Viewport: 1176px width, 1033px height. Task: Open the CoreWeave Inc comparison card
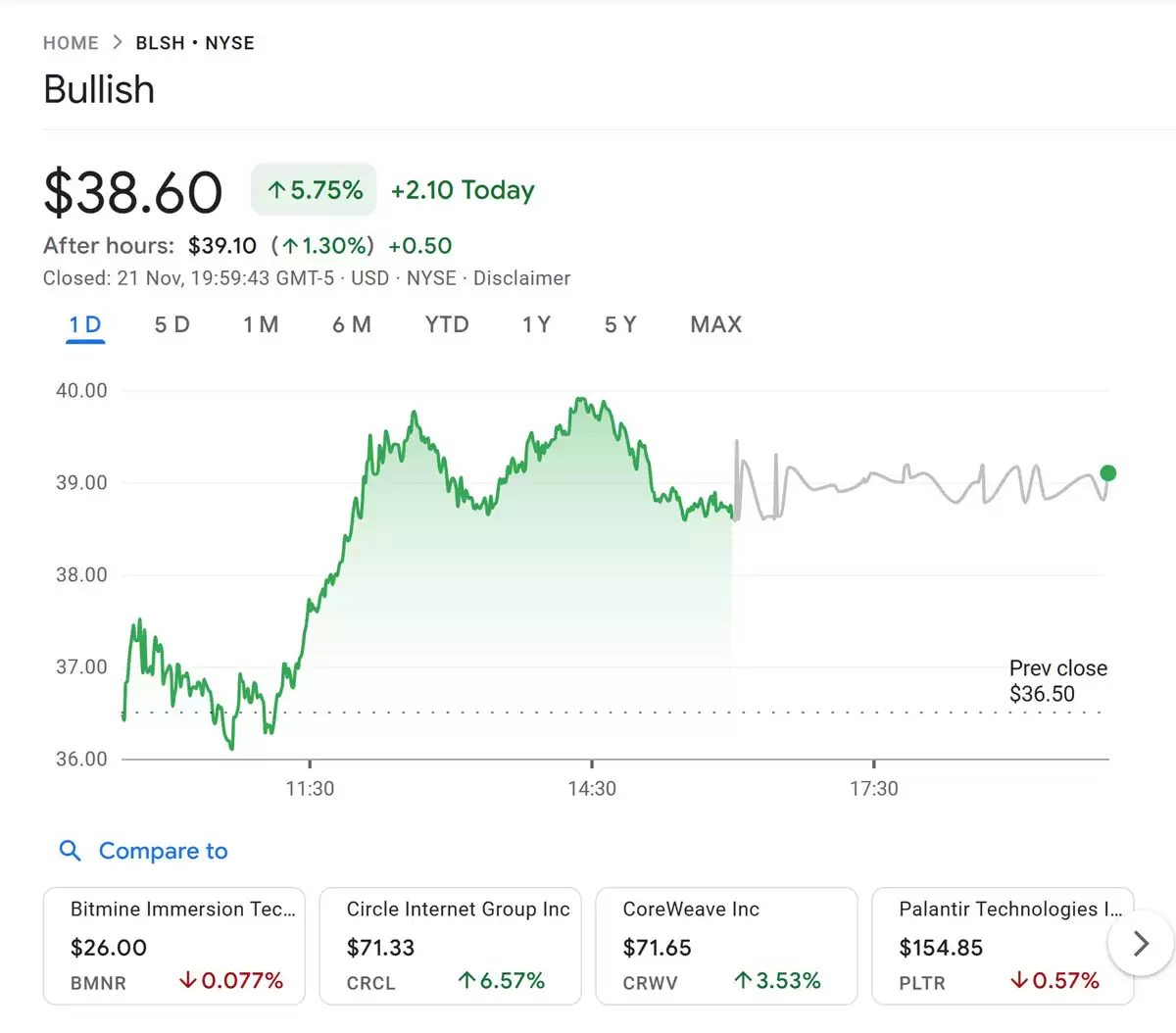coord(726,946)
